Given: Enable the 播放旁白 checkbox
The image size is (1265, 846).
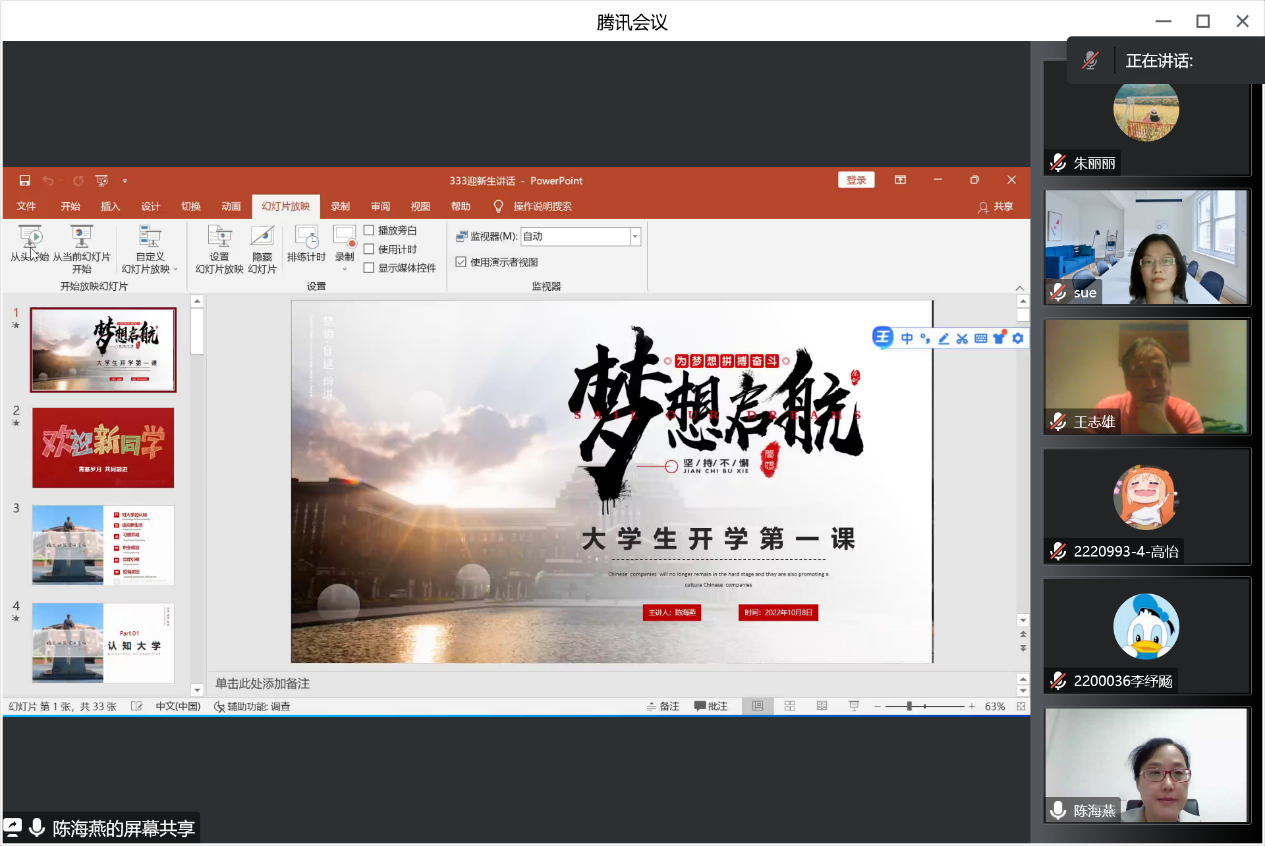Looking at the screenshot, I should [x=369, y=231].
